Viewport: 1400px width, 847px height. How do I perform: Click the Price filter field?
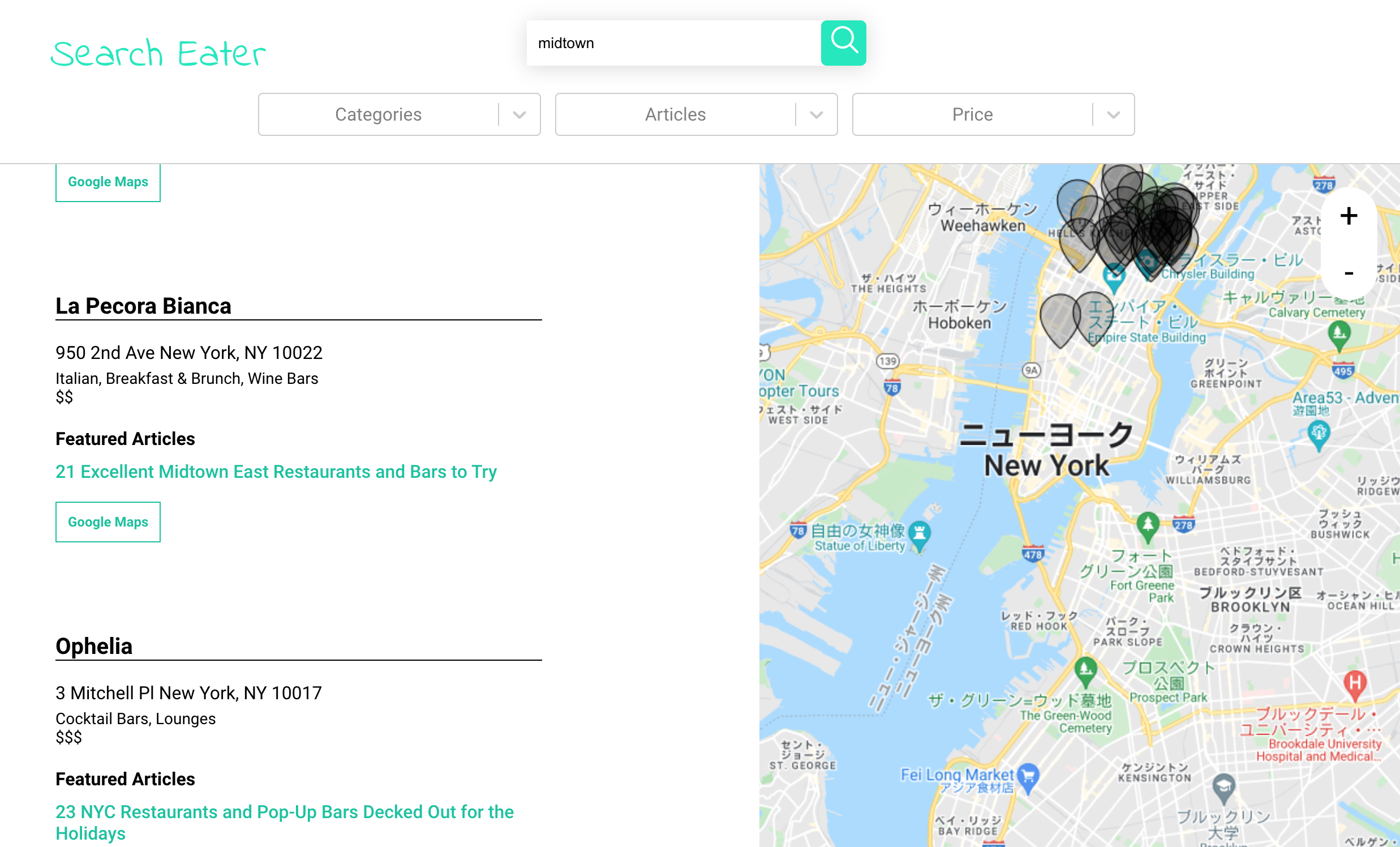(994, 115)
